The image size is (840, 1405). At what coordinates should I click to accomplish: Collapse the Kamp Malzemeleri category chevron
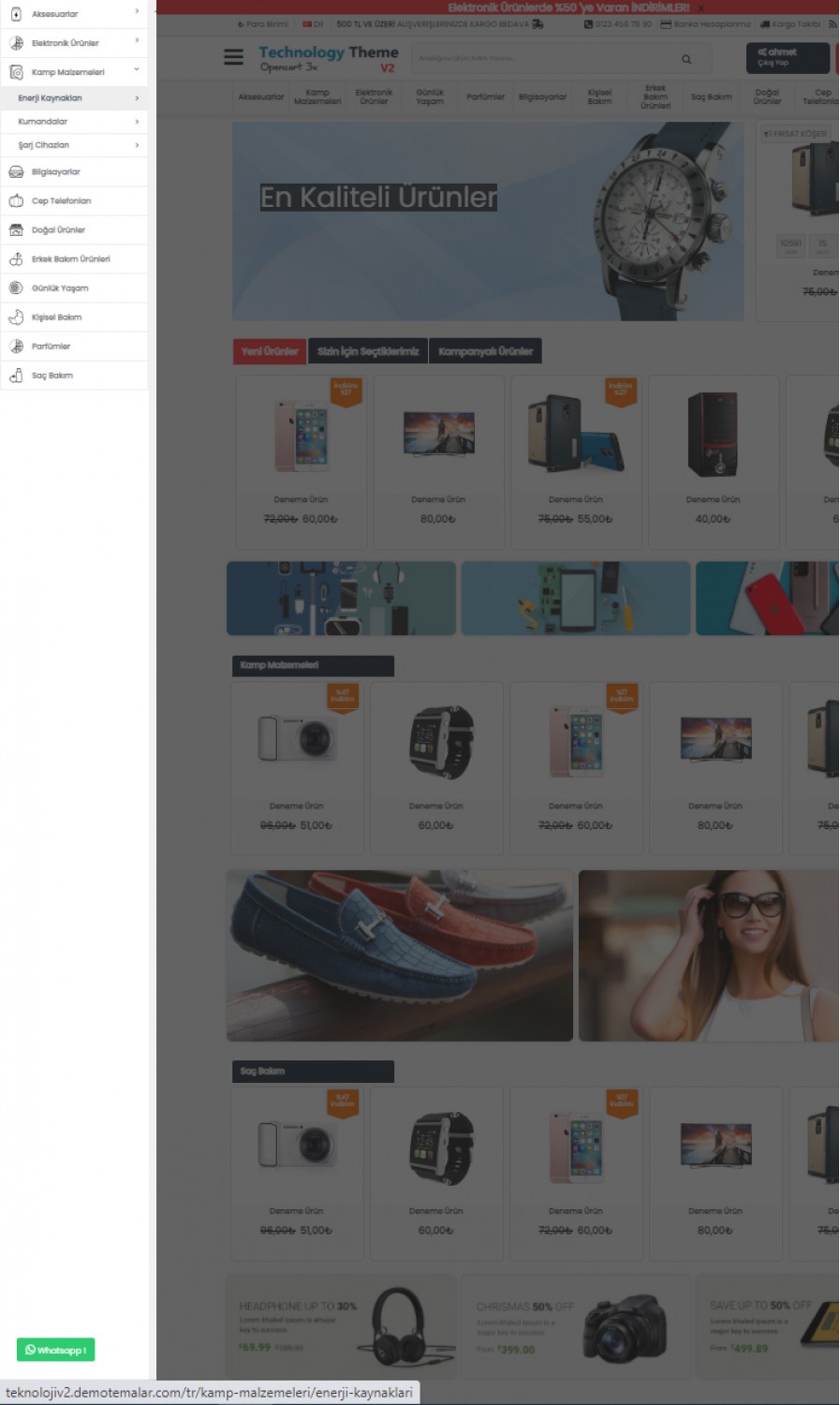click(x=137, y=69)
